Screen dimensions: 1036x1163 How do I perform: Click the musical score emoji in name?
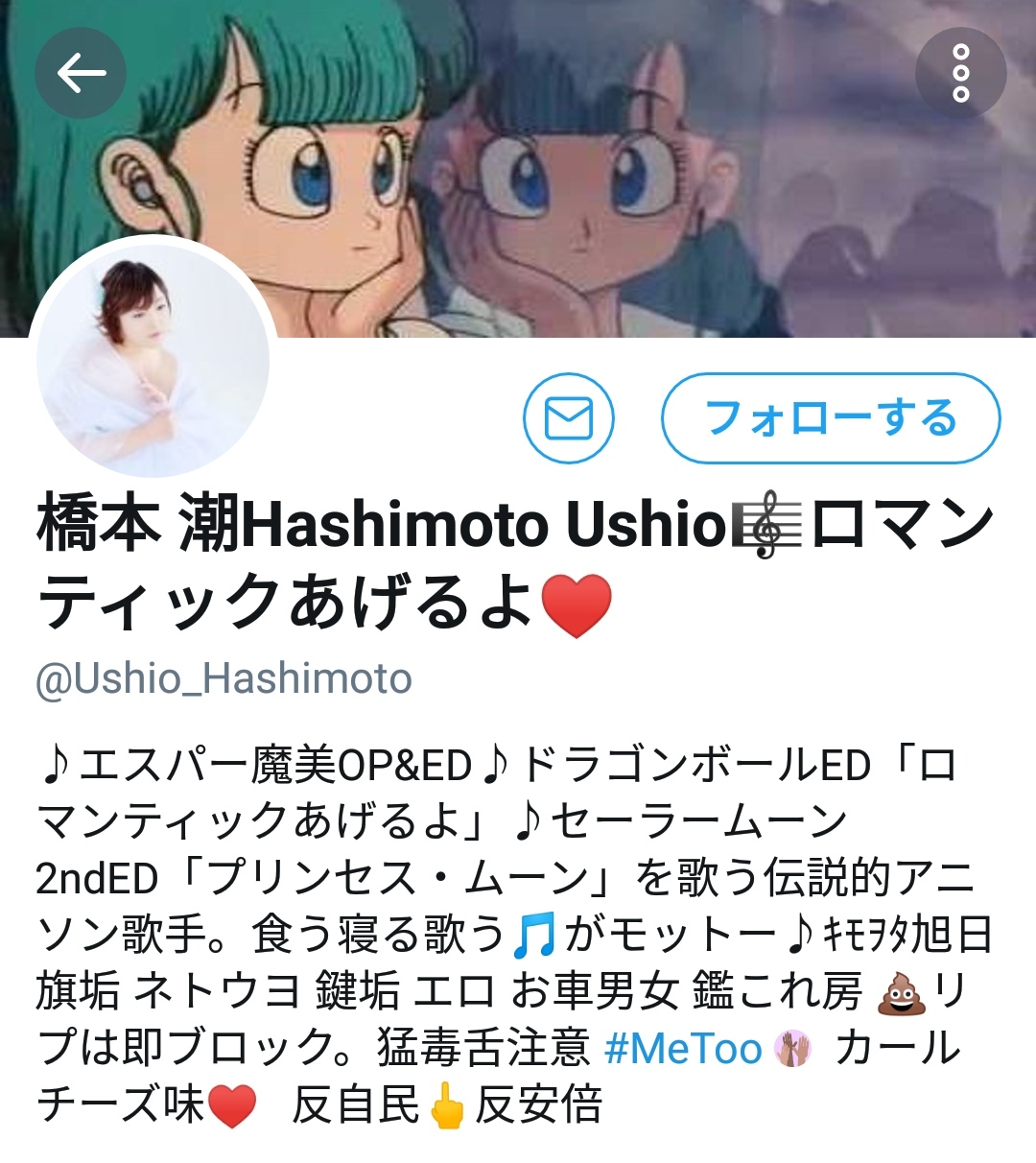765,526
